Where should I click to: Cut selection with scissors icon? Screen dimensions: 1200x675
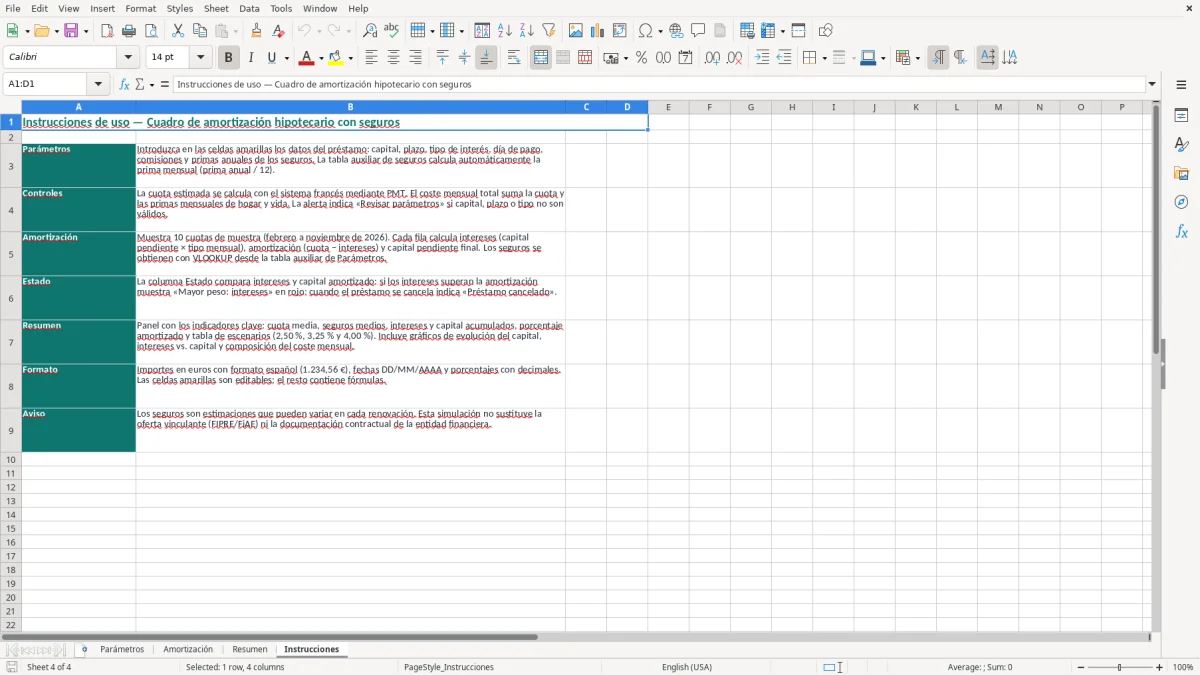tap(178, 31)
